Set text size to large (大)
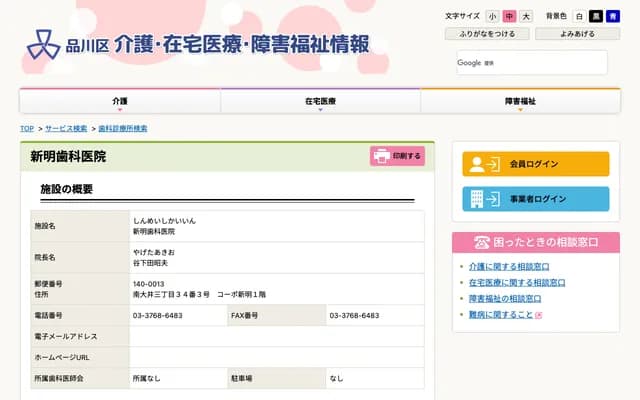640x400 pixels. pos(526,17)
